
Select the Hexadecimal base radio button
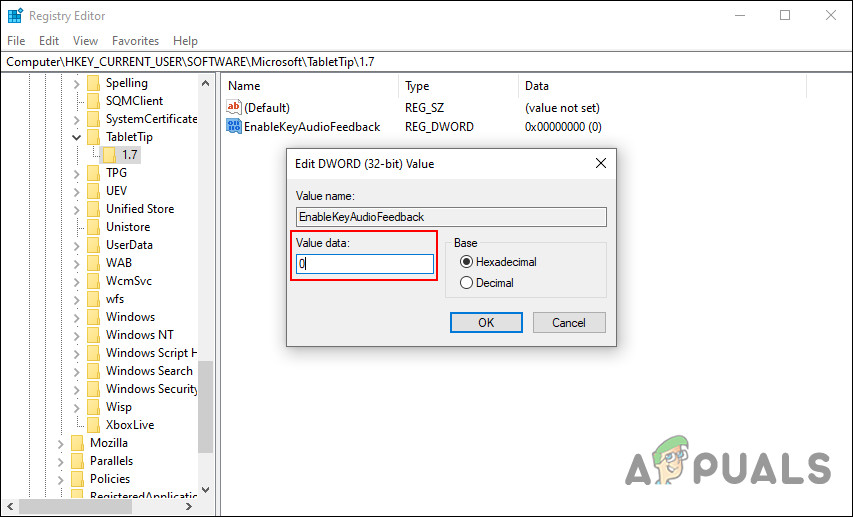(x=466, y=262)
